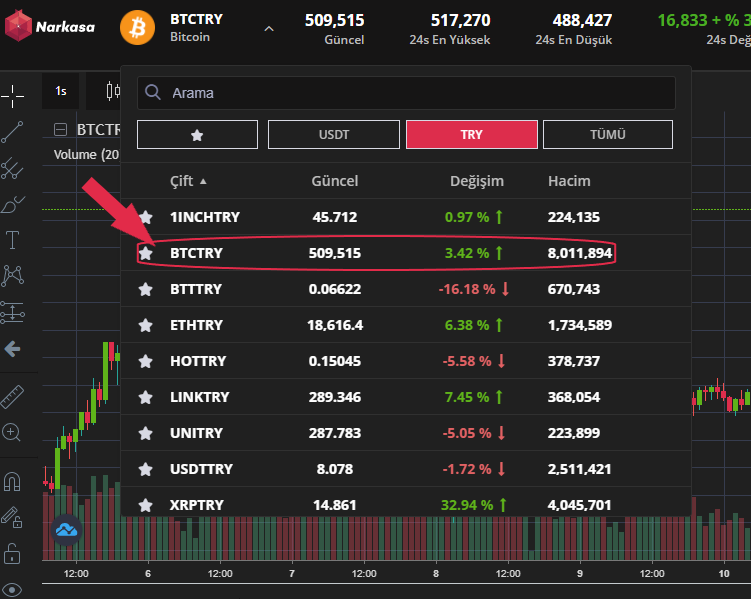Toggle favorite star for BTTTRY
Screen dimensions: 751x599
tap(146, 289)
